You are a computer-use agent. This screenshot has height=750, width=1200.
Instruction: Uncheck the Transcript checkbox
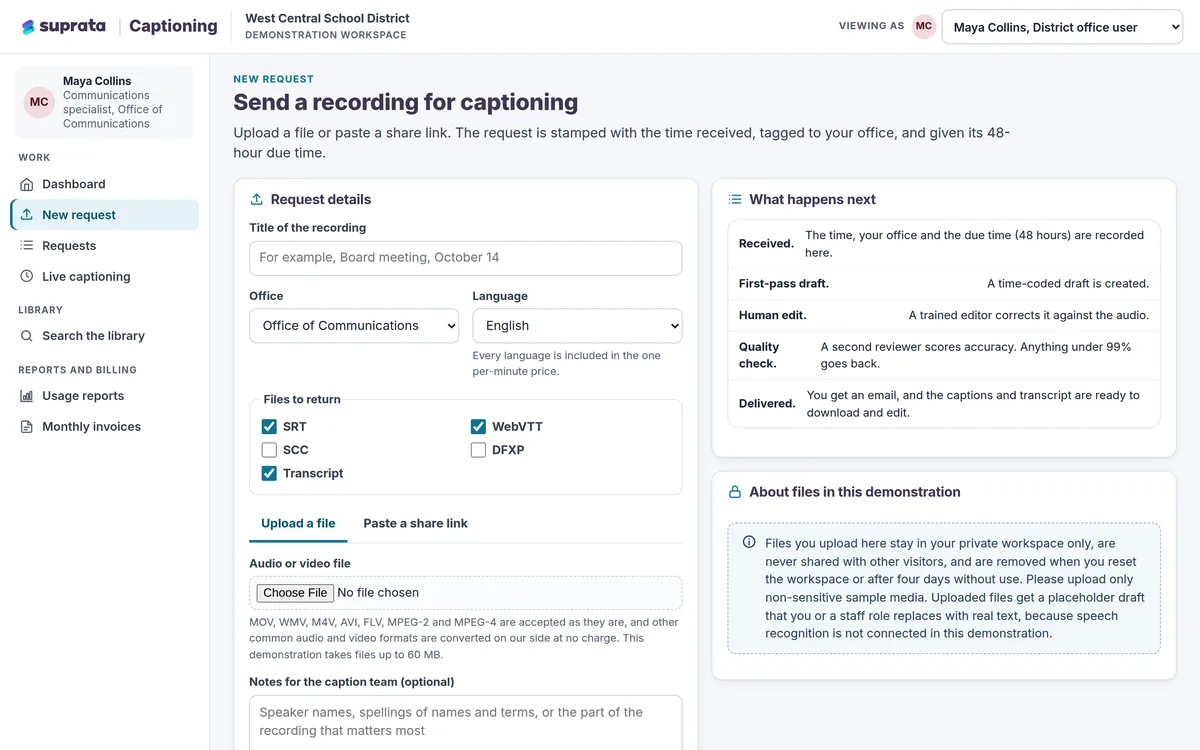click(269, 473)
